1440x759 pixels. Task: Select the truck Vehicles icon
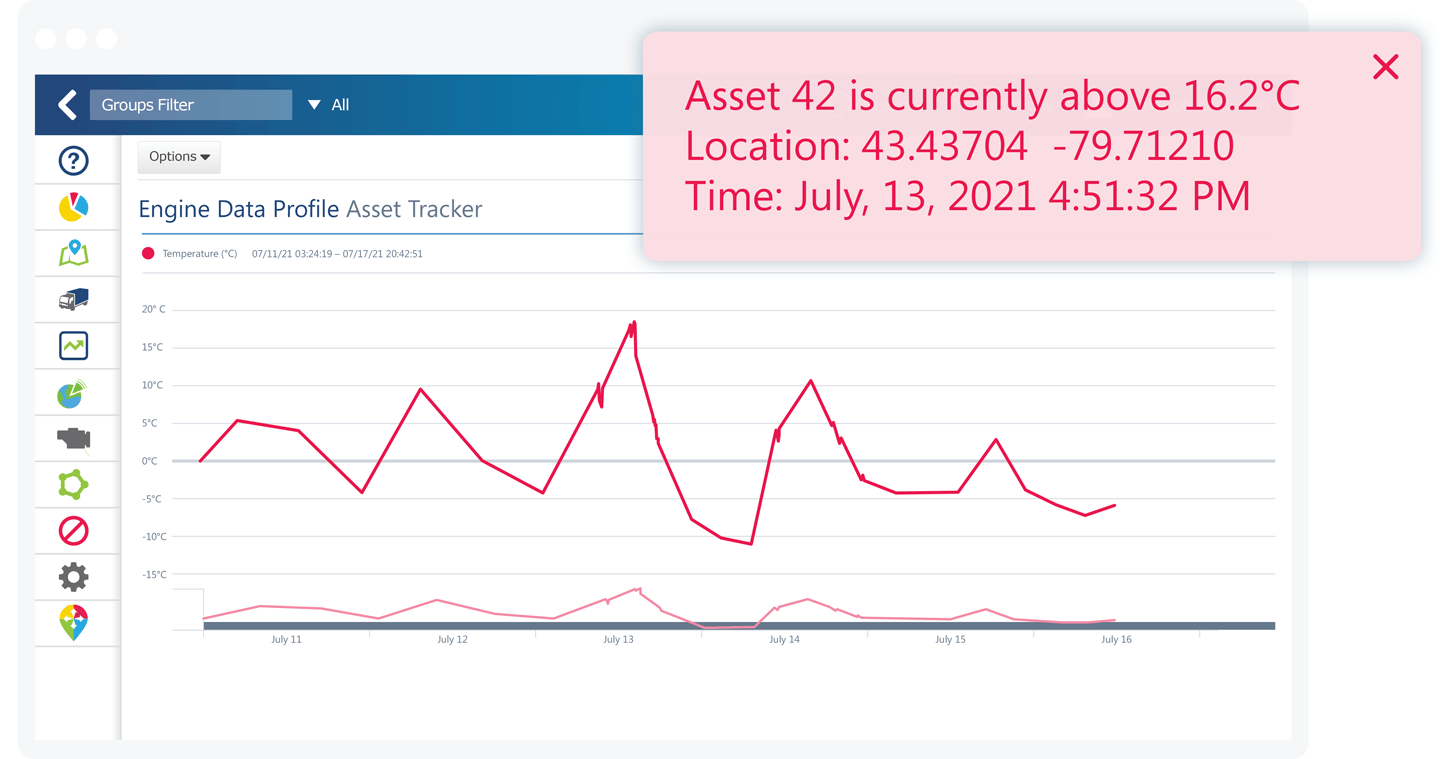tap(73, 299)
